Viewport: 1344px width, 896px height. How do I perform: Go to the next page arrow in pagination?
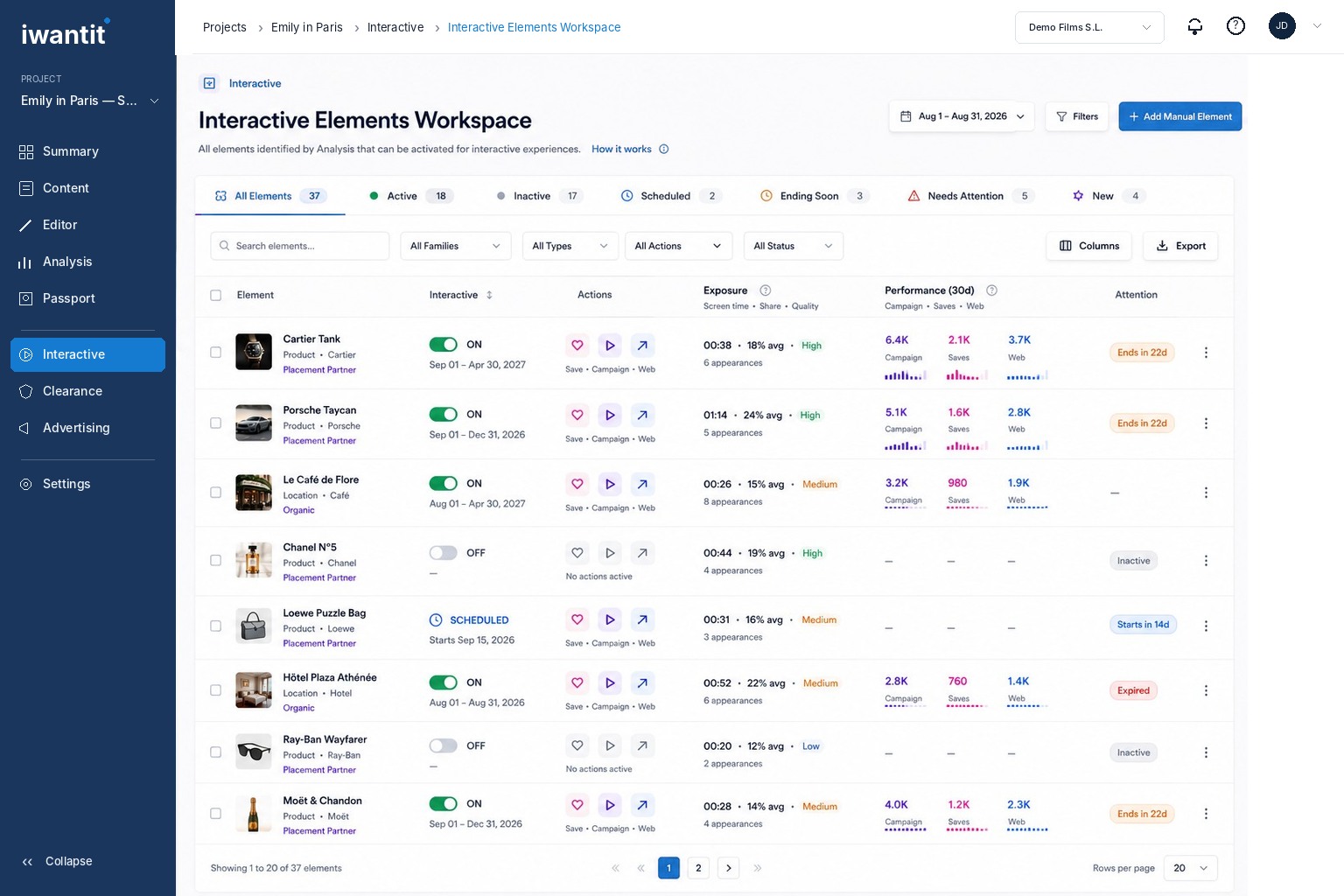(x=729, y=868)
